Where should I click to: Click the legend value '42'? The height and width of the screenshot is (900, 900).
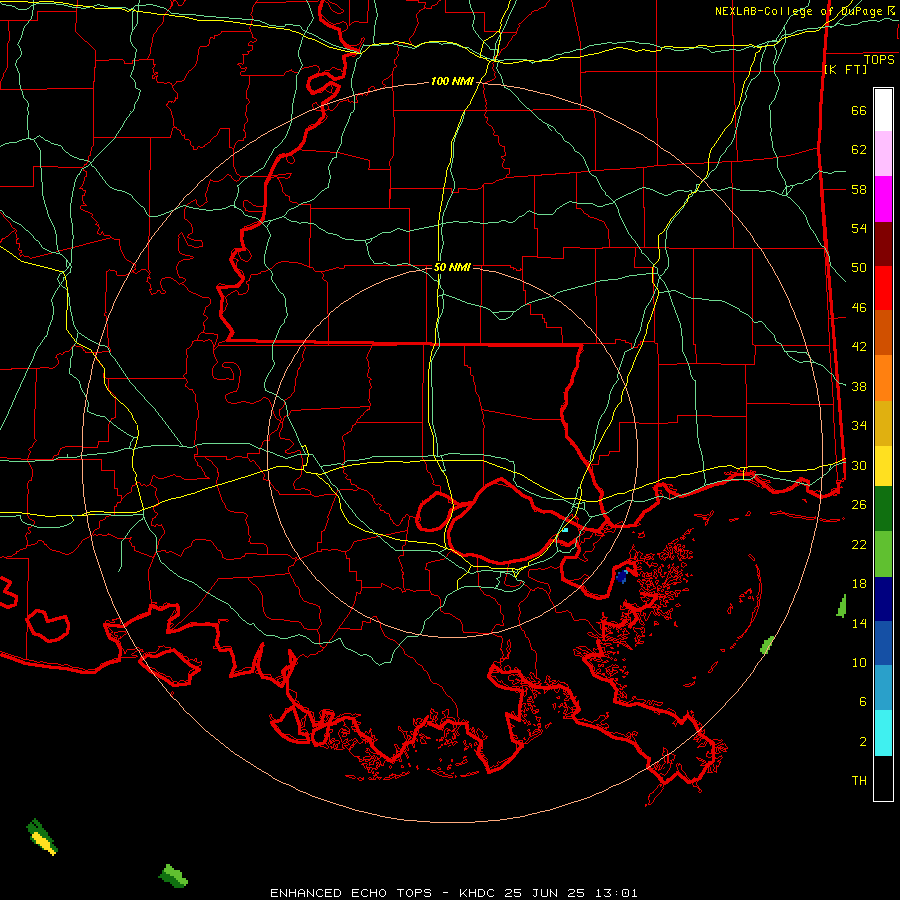click(x=859, y=347)
